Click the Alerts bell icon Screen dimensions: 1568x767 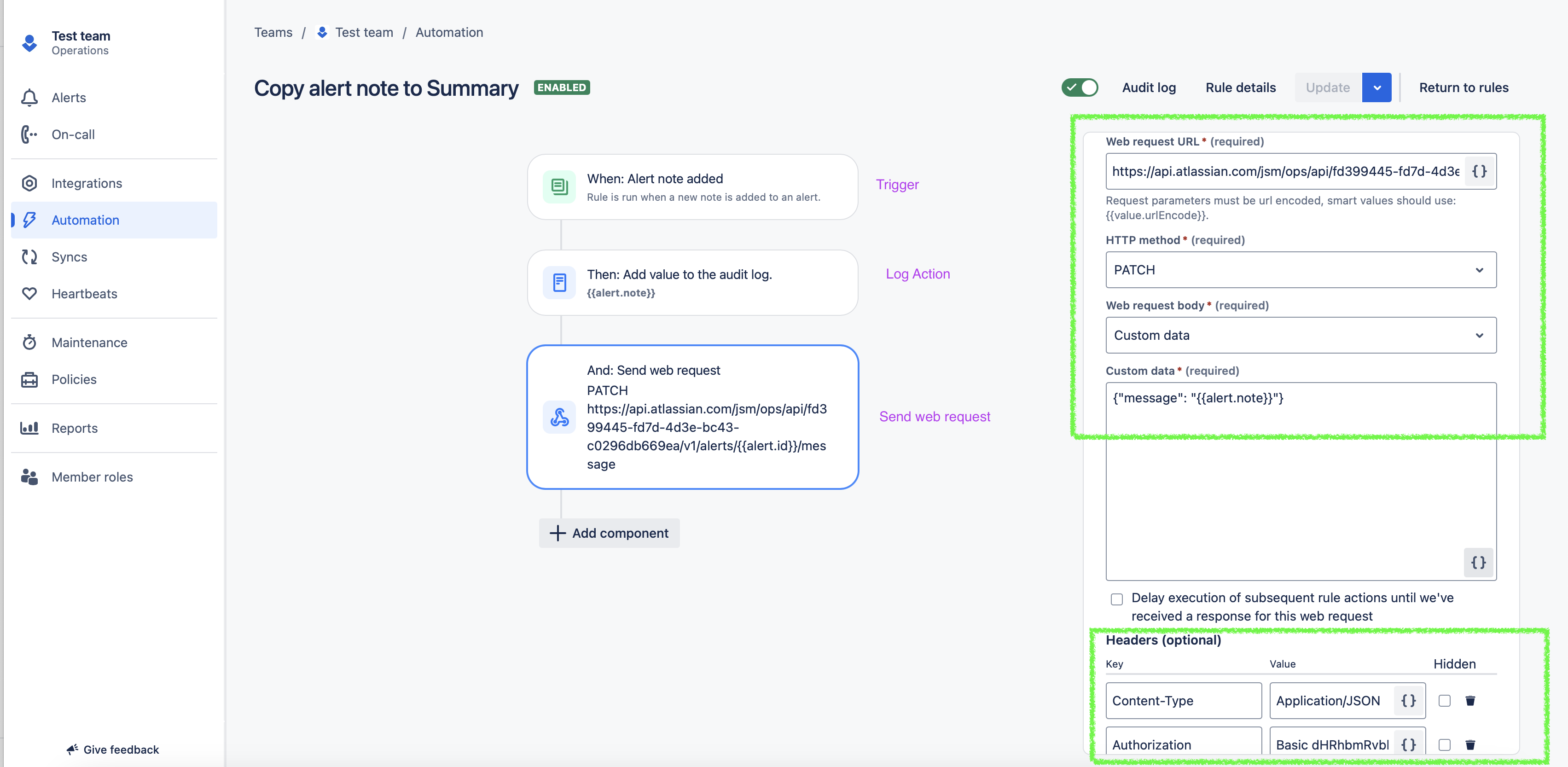pos(29,98)
